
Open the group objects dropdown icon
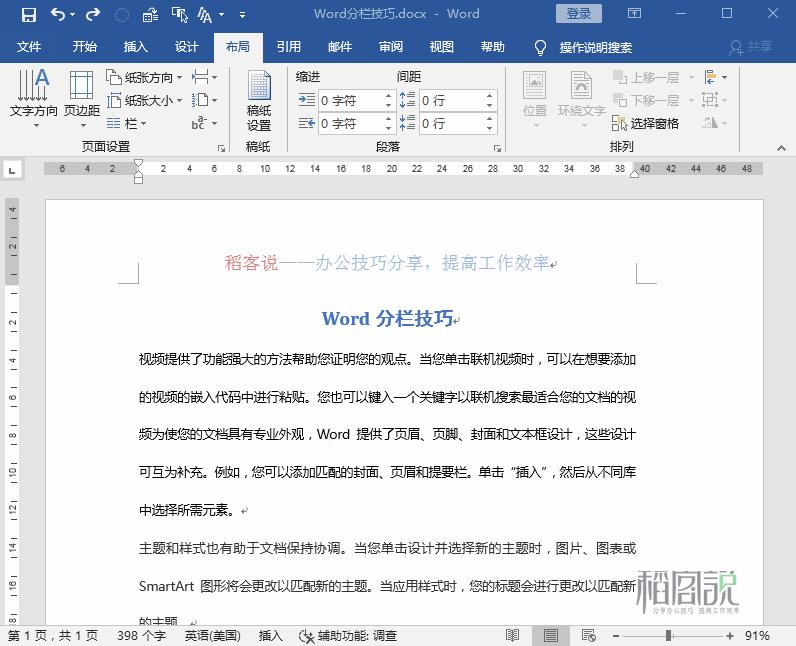click(715, 100)
